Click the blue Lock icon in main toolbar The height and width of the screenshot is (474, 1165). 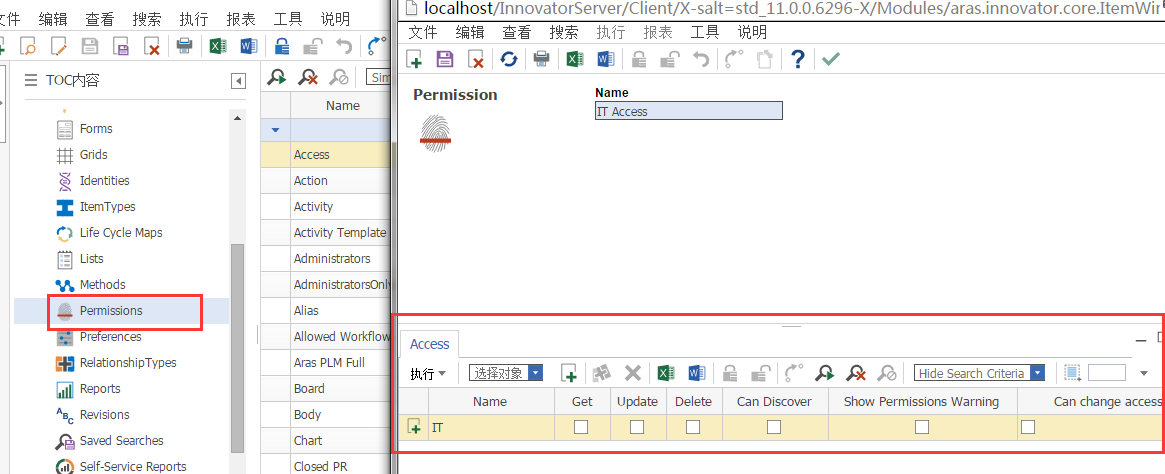pos(282,46)
